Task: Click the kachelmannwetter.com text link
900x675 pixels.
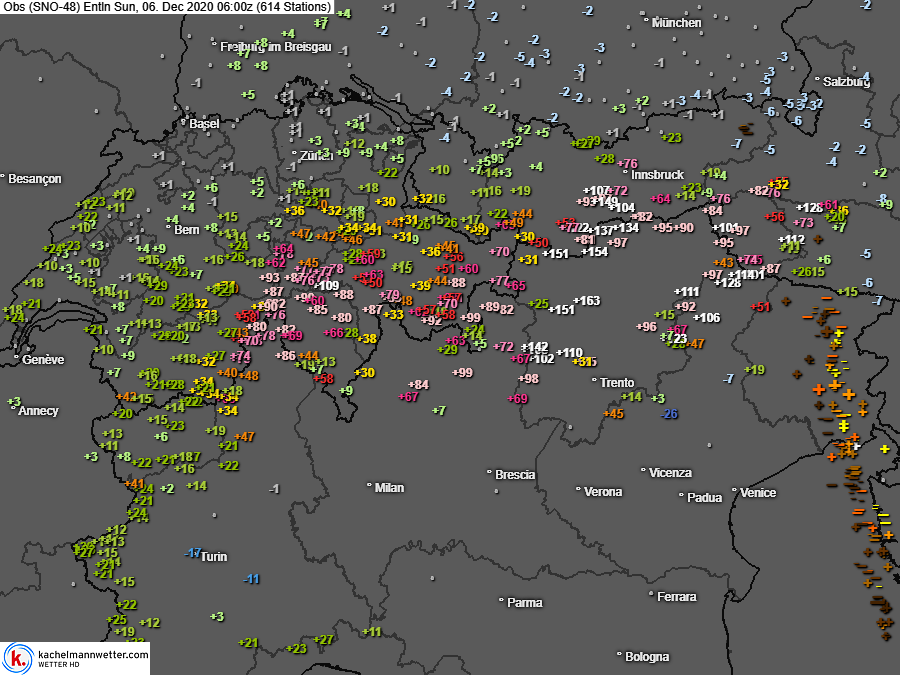Action: coord(93,654)
